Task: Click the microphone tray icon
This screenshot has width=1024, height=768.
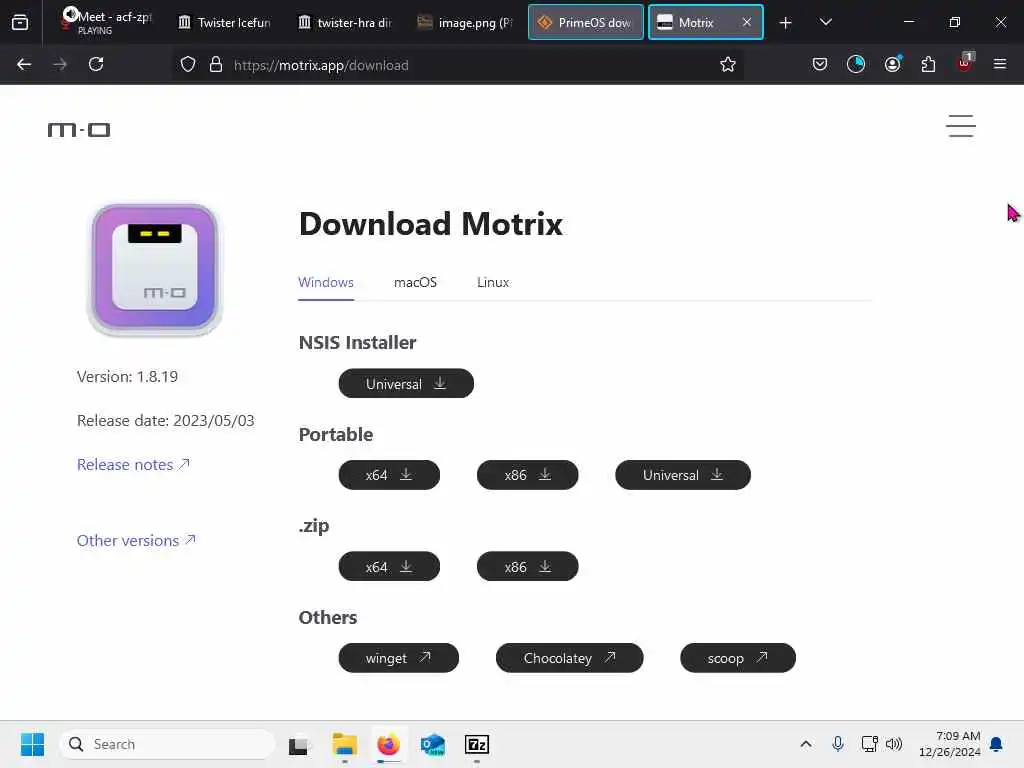Action: 838,744
